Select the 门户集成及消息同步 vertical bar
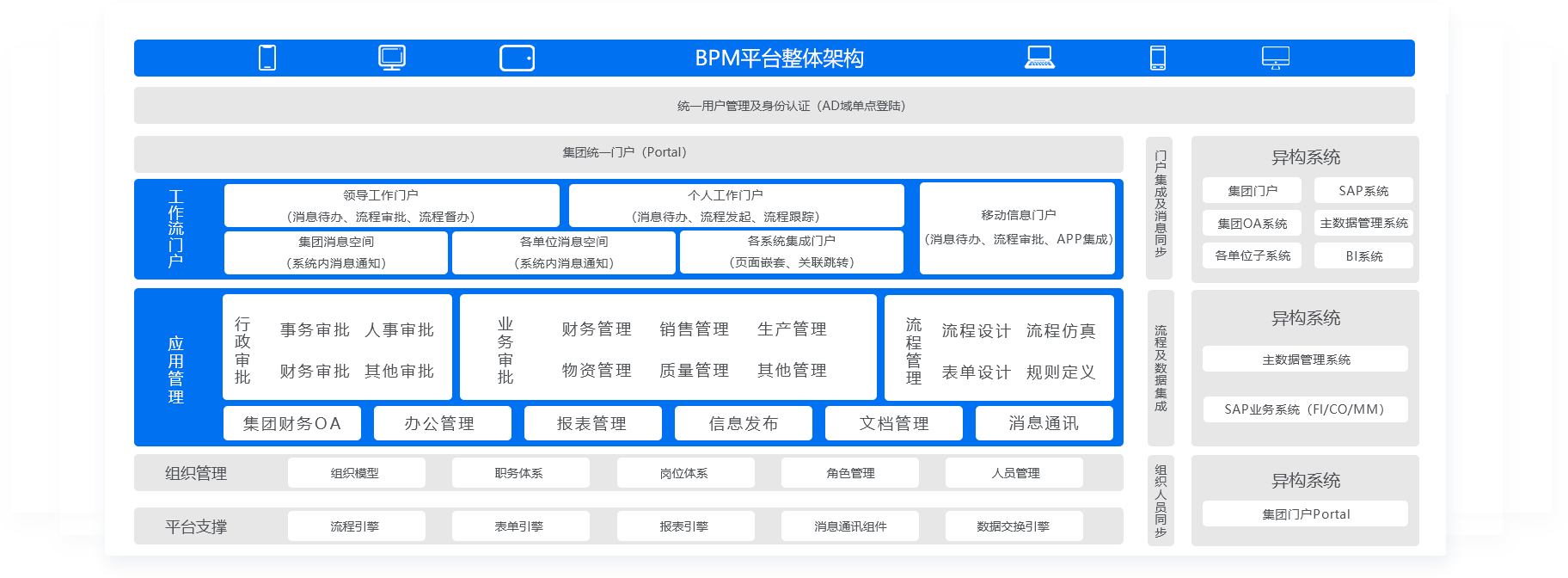Viewport: 1568px width, 578px height. tap(1160, 206)
